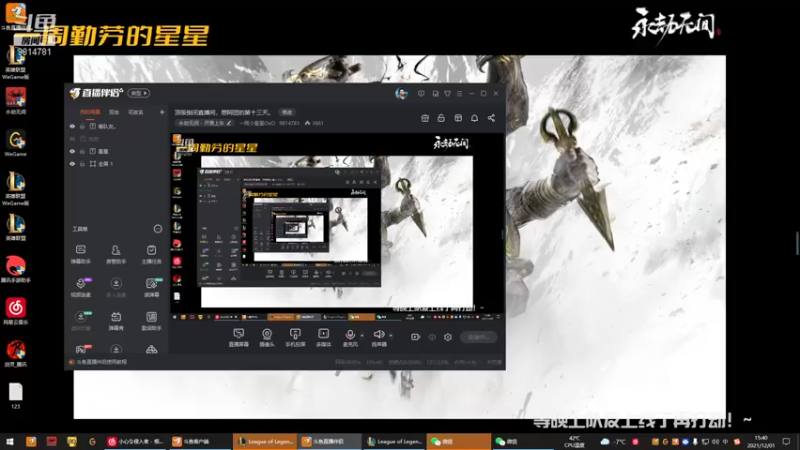
Task: Open 斗鱼直播伴侣使用教程 tutorial link
Action: click(x=102, y=362)
